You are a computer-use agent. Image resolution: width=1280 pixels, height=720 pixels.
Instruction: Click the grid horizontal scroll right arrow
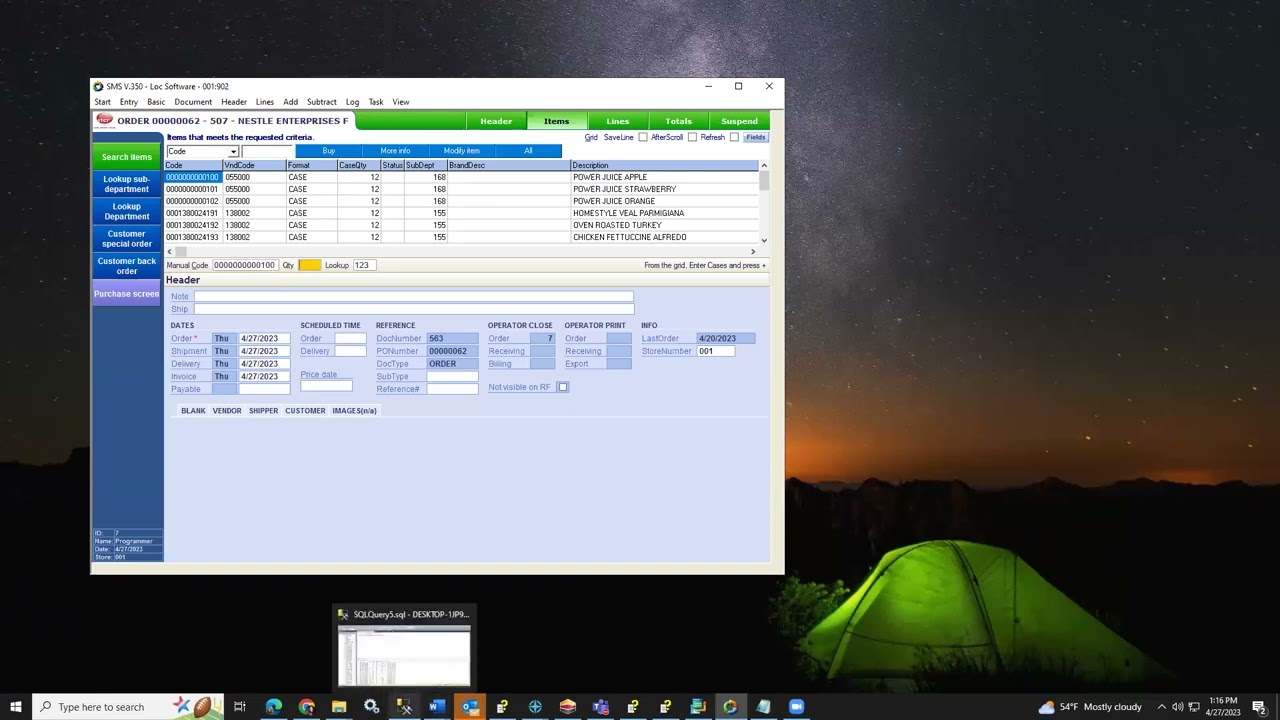pyautogui.click(x=753, y=251)
